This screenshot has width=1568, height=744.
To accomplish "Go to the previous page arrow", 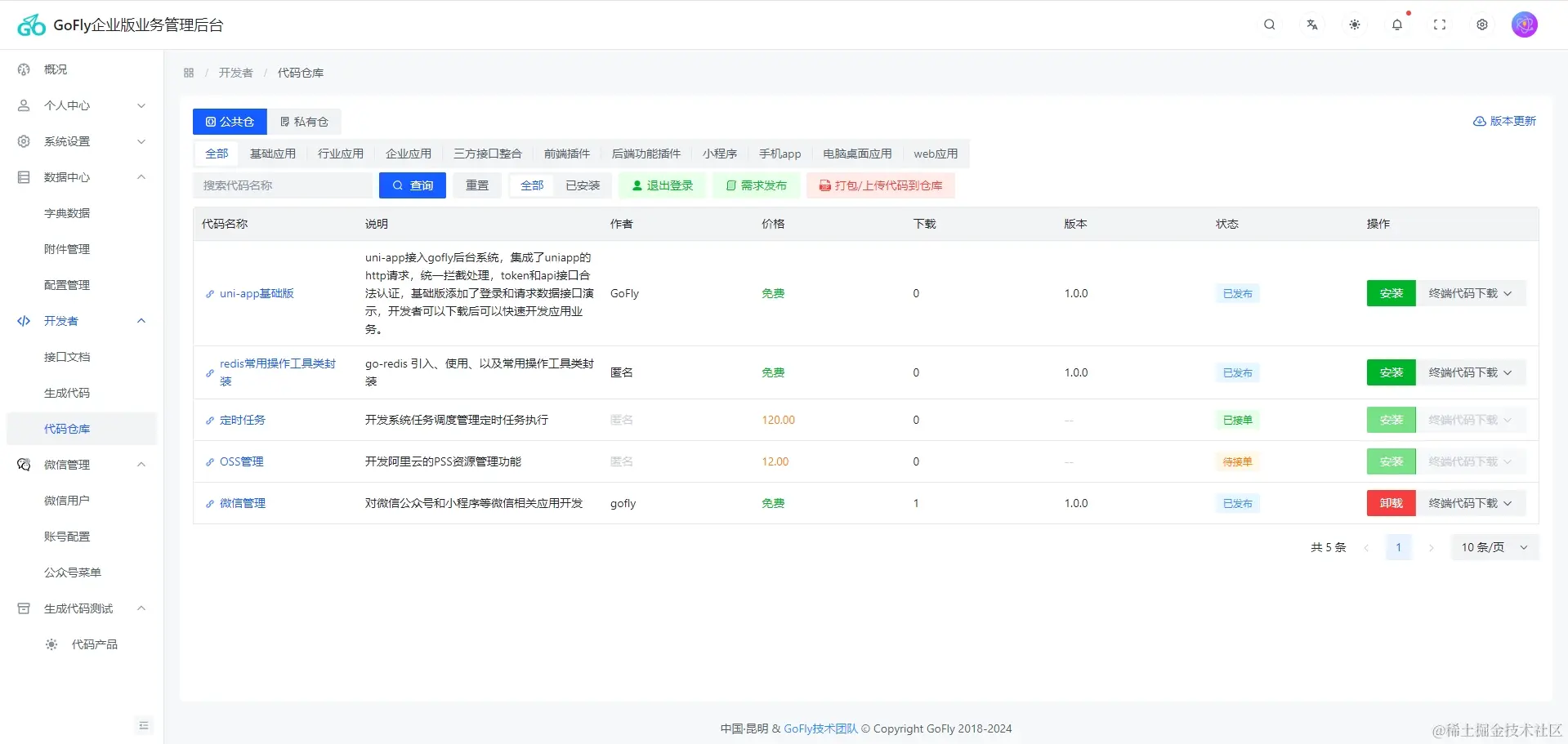I will (1366, 547).
